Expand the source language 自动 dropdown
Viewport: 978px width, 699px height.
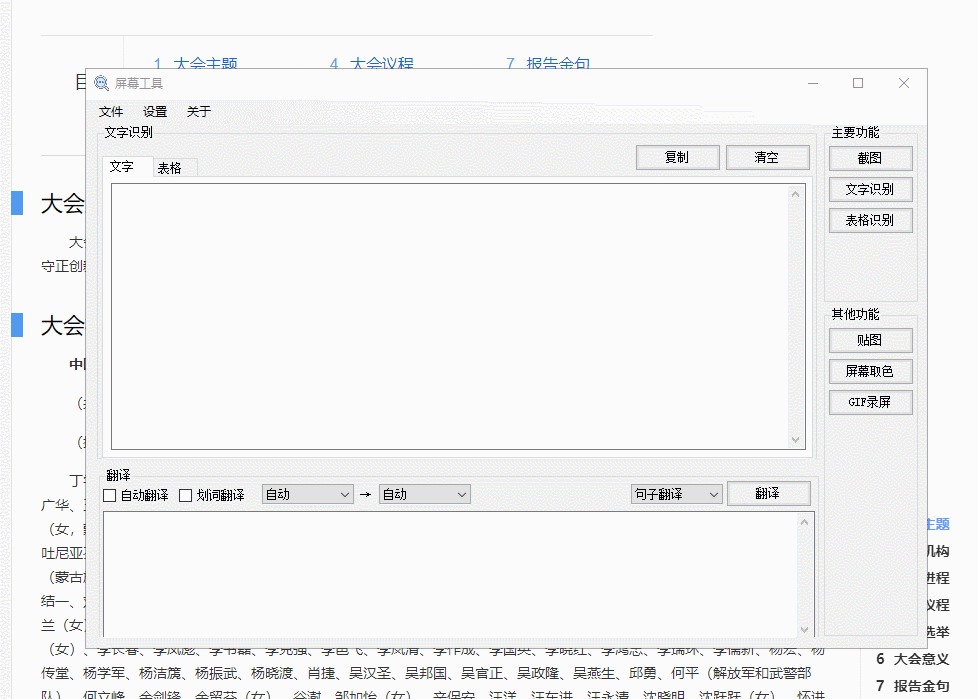click(x=307, y=494)
